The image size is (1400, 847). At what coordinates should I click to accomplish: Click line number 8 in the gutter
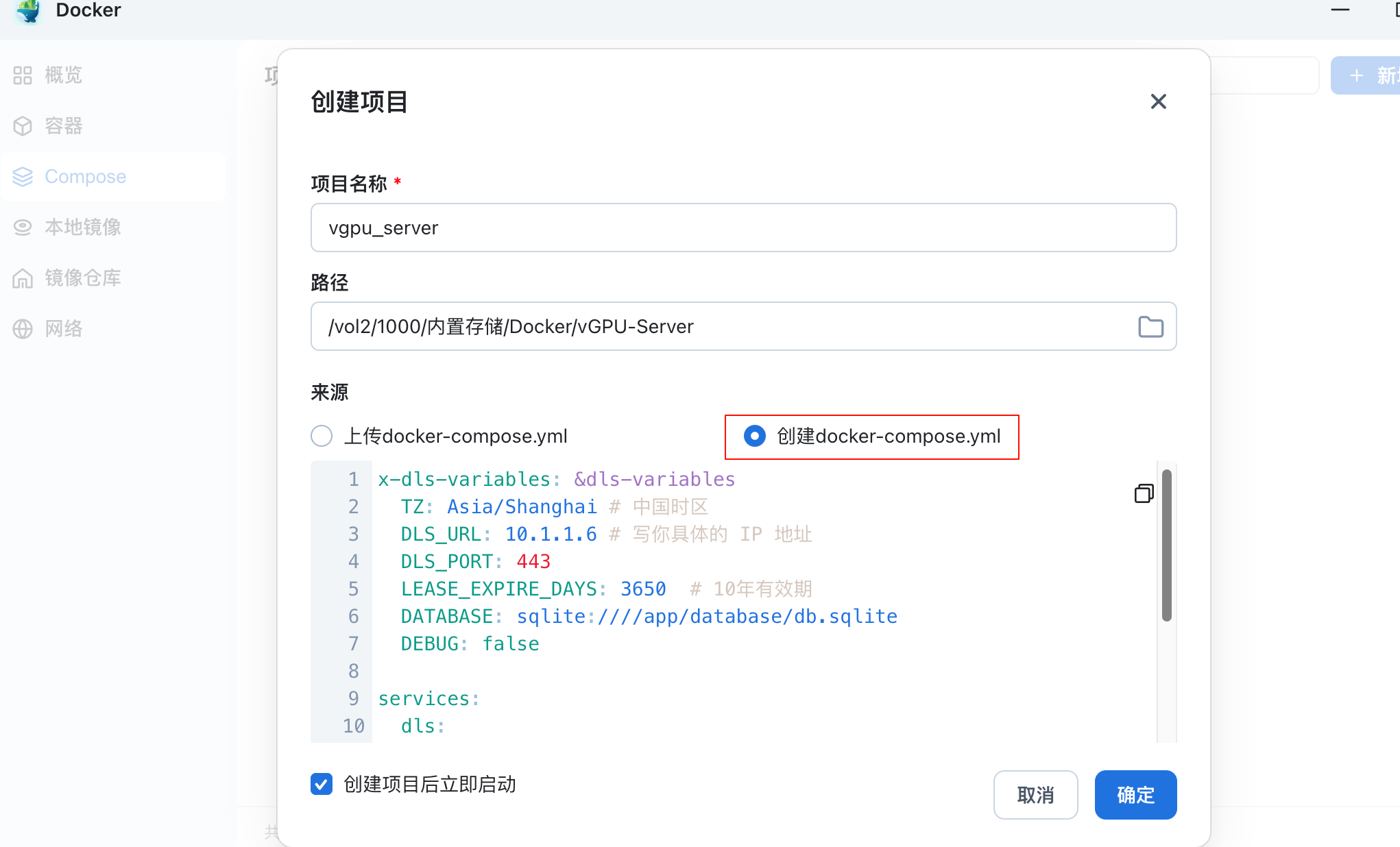tap(354, 671)
